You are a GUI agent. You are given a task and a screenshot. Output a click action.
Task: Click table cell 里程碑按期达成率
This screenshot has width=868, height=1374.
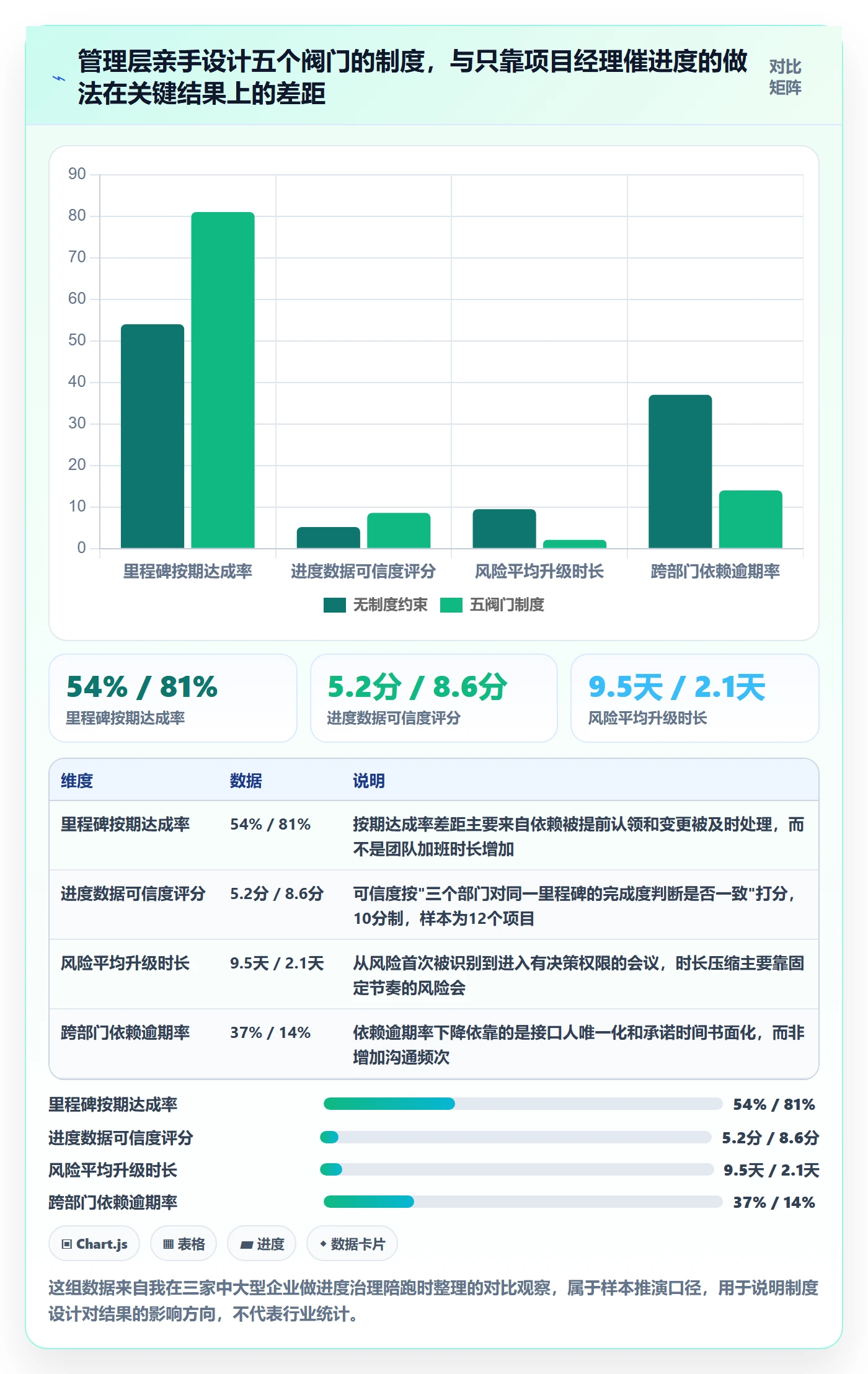pyautogui.click(x=125, y=824)
